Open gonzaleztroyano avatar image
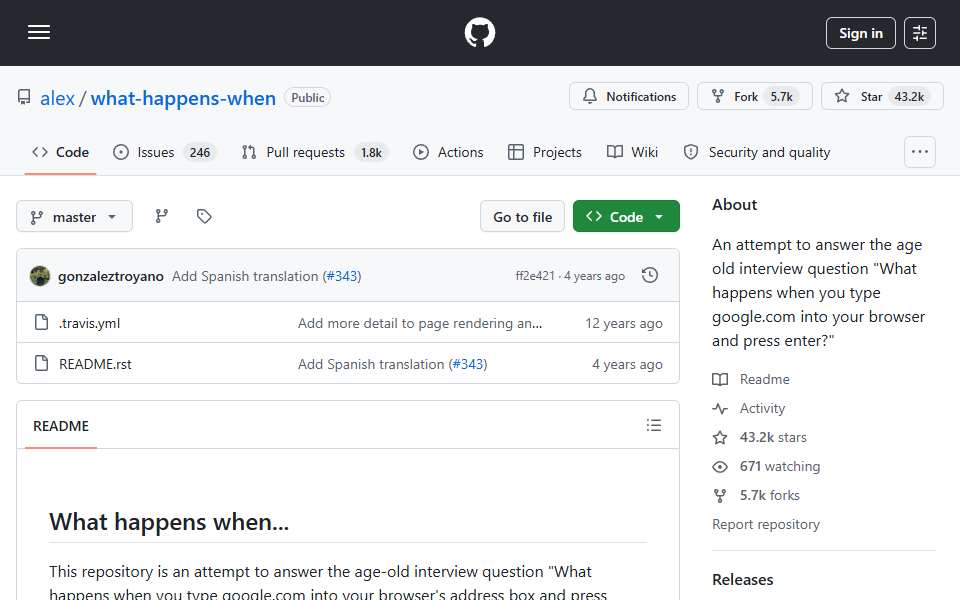This screenshot has height=600, width=960. coord(40,276)
